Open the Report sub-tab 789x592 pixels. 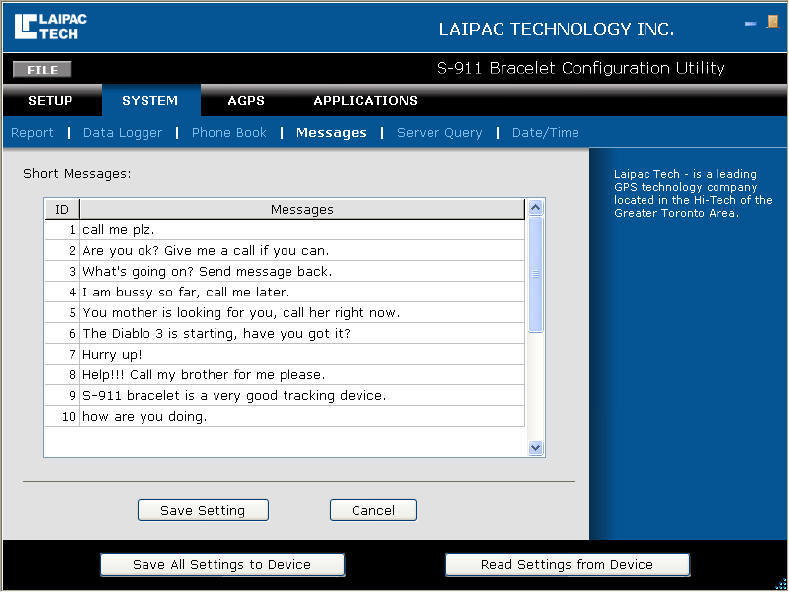(x=32, y=133)
